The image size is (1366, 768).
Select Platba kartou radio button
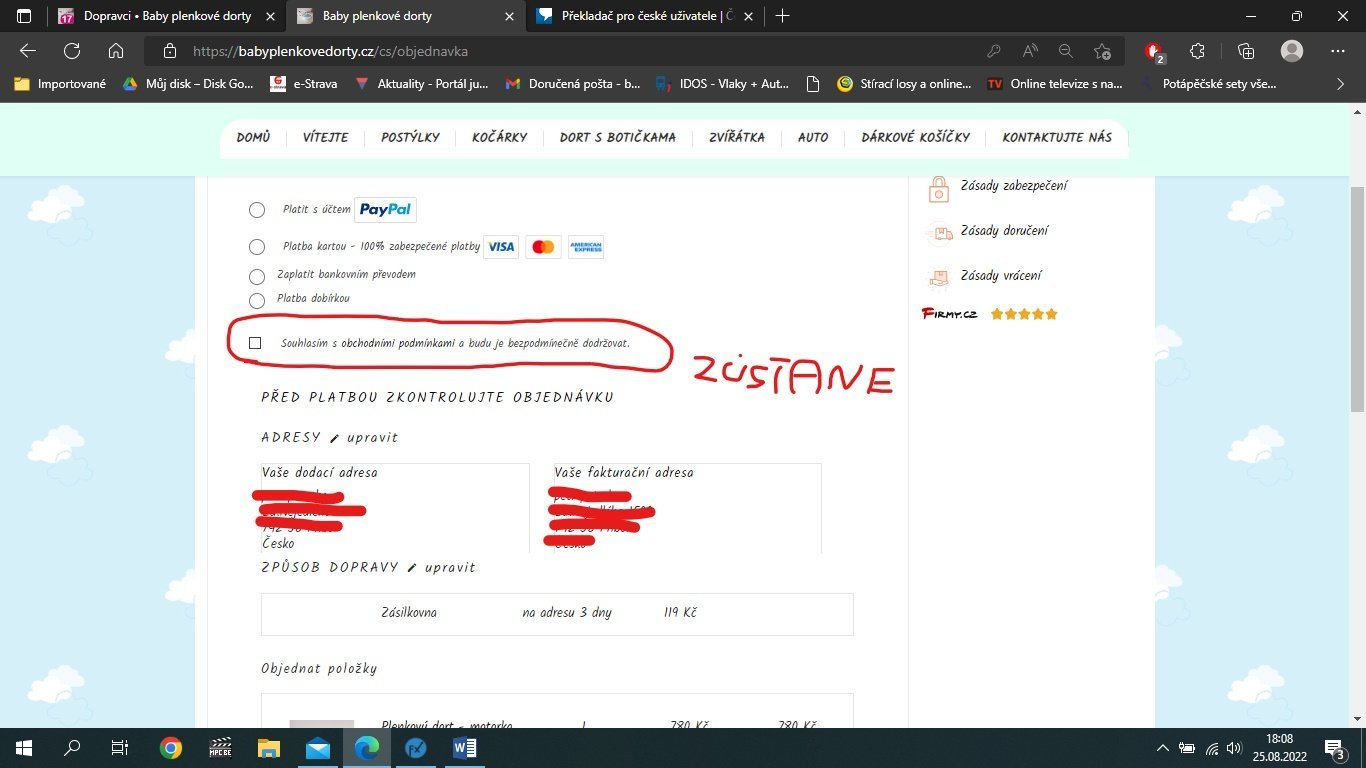pos(257,247)
